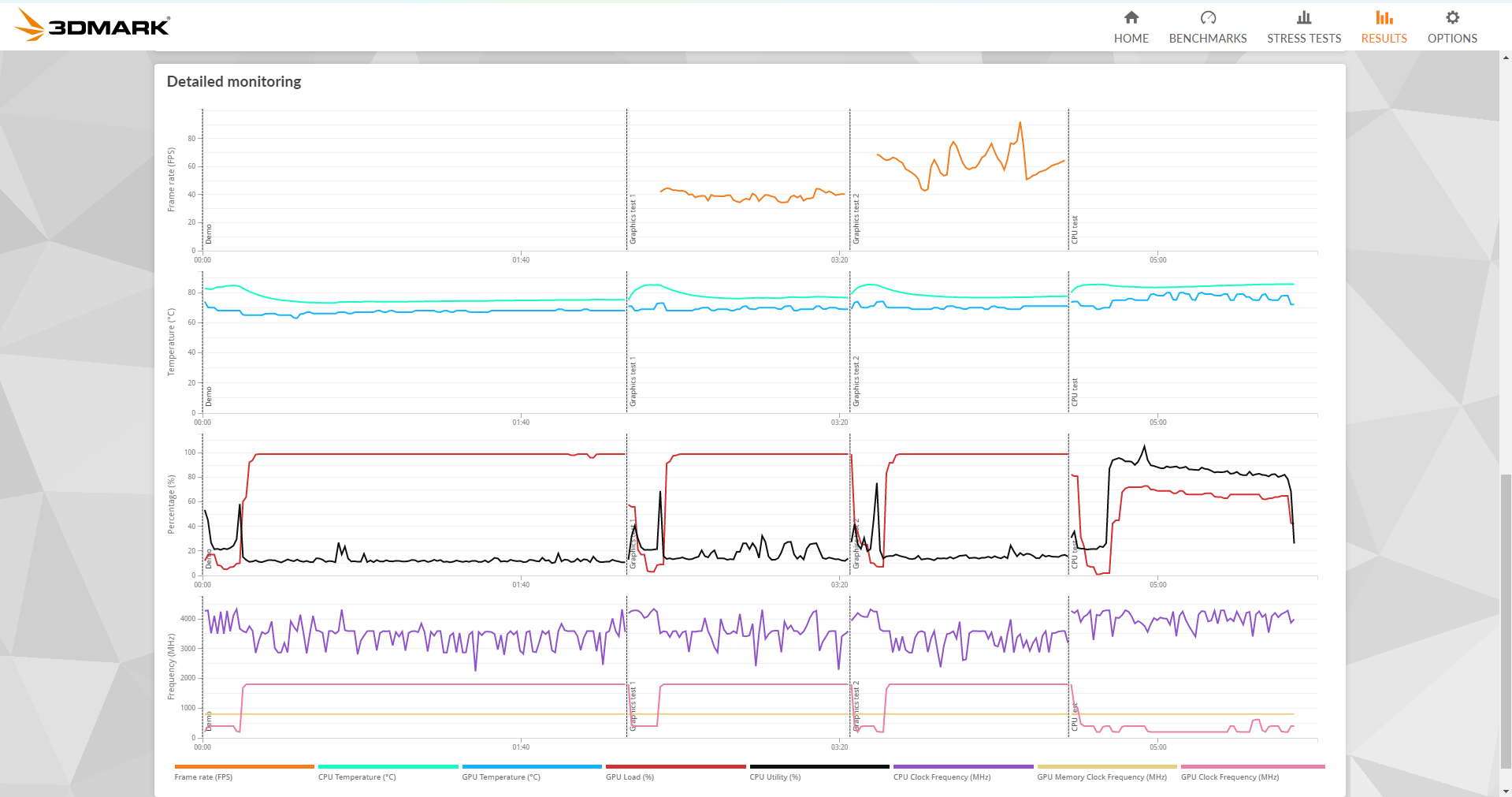Switch to the RESULTS section
The height and width of the screenshot is (797, 1512).
tap(1383, 38)
